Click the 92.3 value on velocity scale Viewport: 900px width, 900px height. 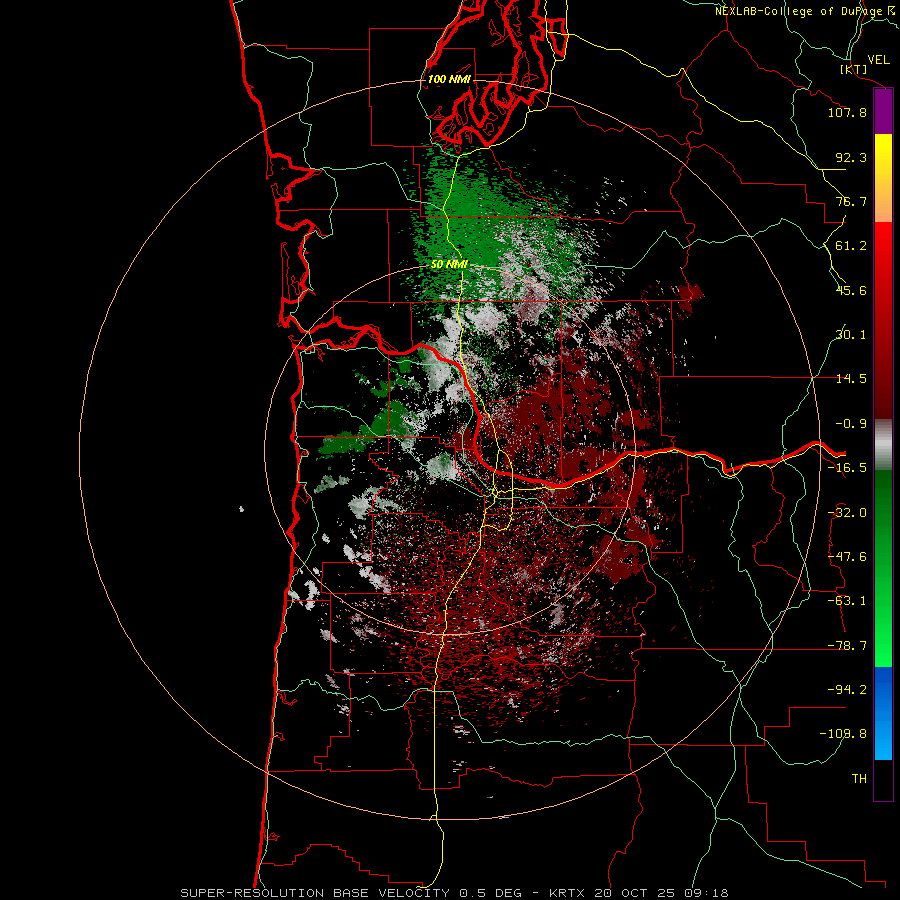(851, 157)
